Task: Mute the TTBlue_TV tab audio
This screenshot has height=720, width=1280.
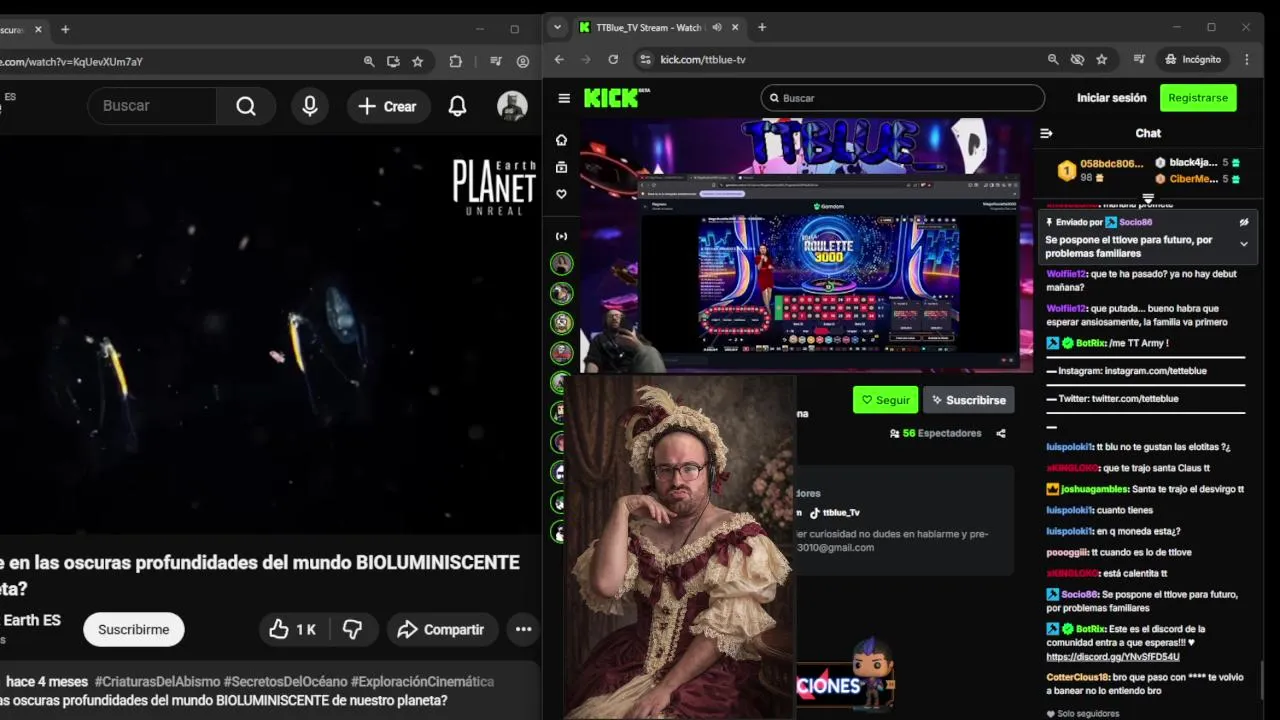Action: pos(716,28)
